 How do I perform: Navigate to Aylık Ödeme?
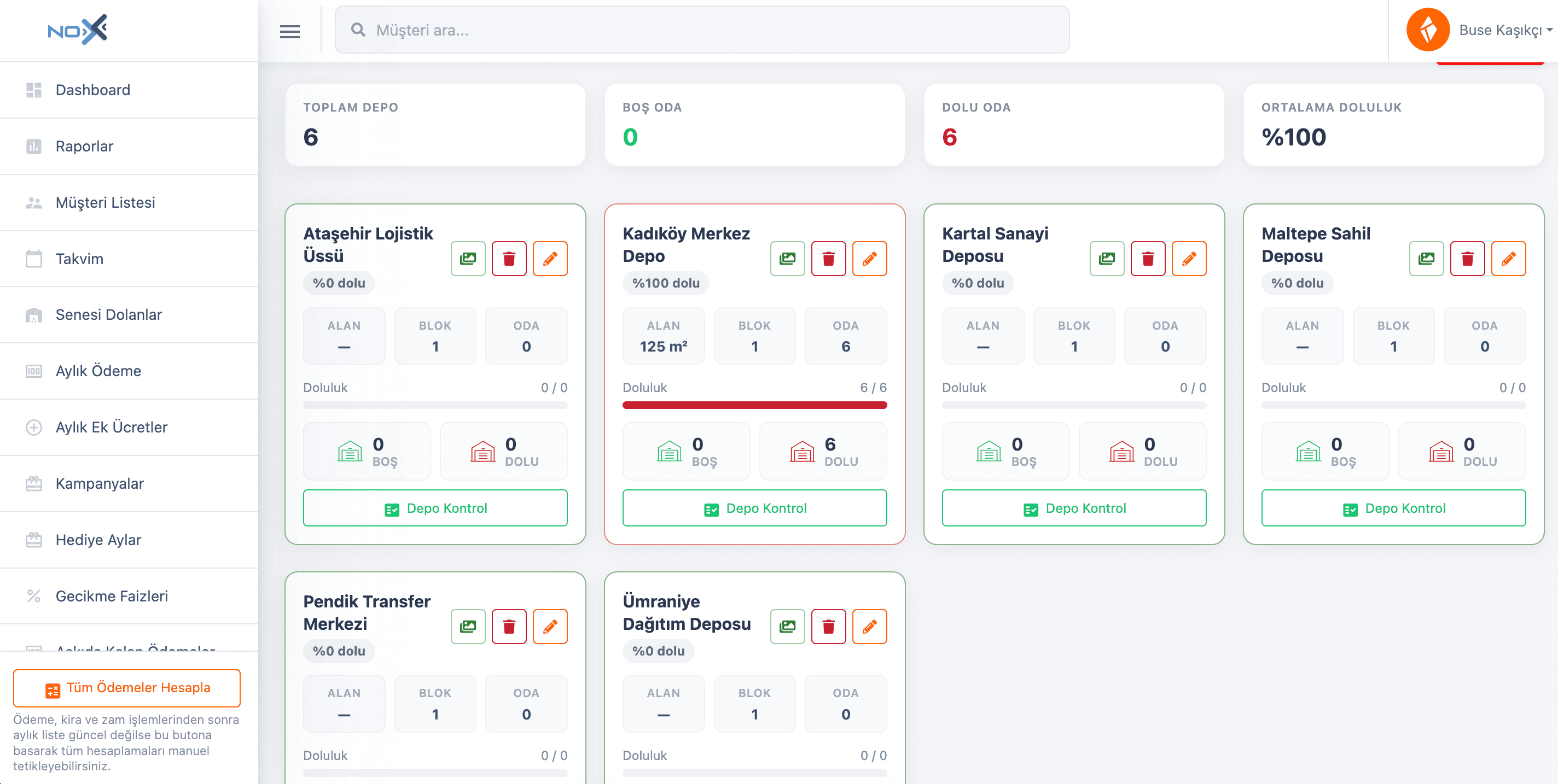(129, 371)
